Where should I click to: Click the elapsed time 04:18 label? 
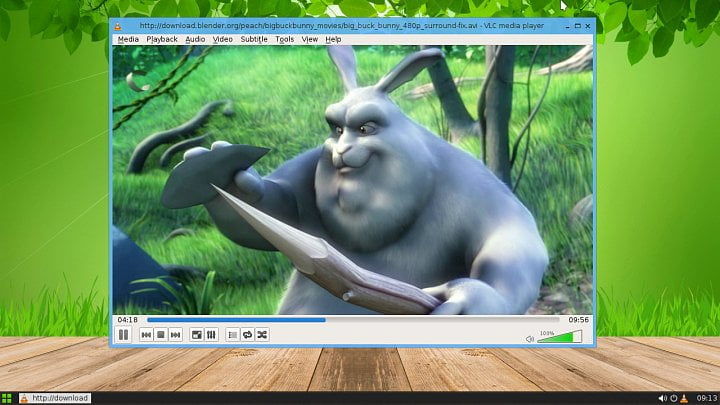pyautogui.click(x=127, y=320)
